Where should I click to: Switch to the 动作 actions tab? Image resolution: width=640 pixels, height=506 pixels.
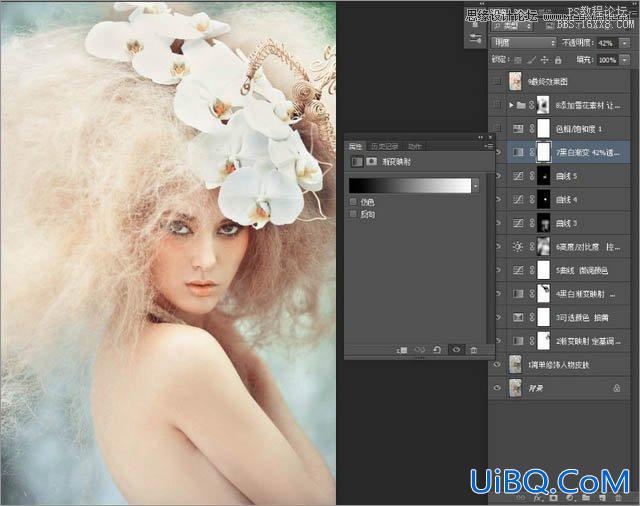tap(414, 146)
